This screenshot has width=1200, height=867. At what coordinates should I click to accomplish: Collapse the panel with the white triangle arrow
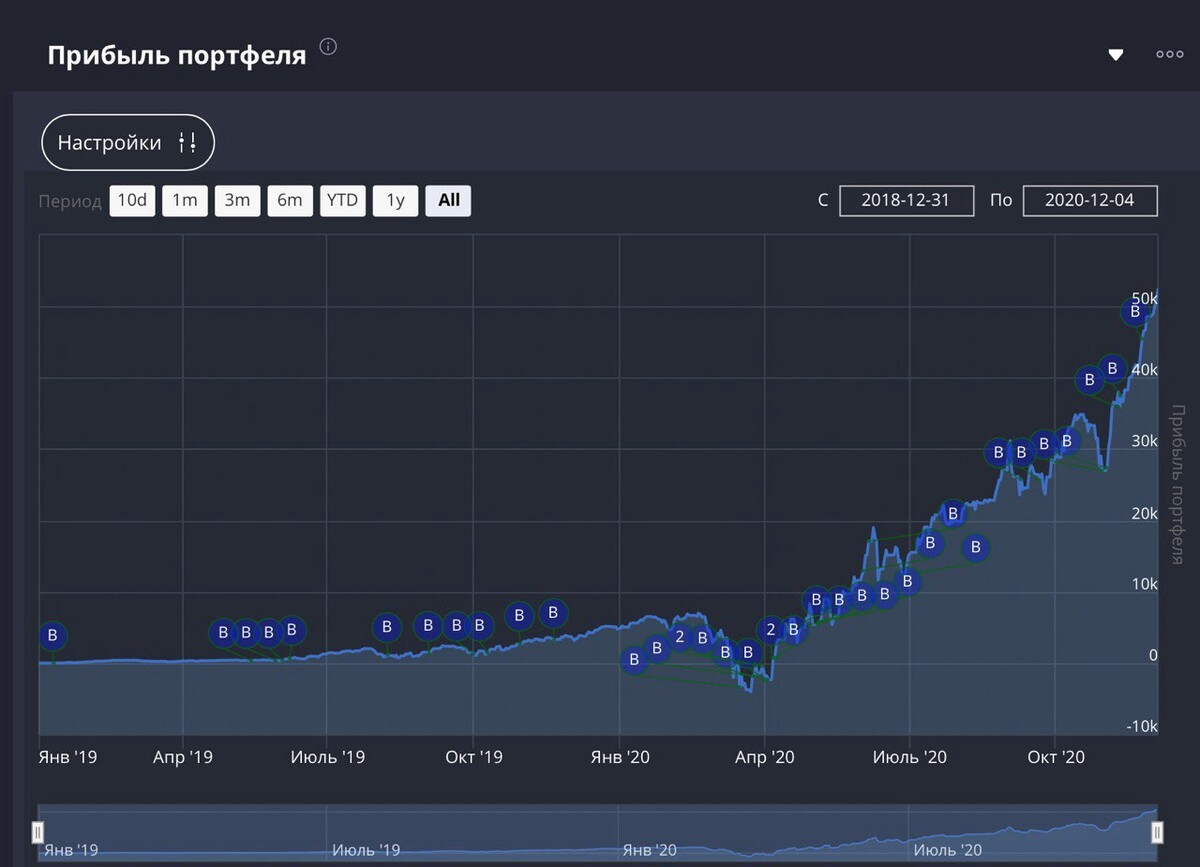[x=1116, y=55]
